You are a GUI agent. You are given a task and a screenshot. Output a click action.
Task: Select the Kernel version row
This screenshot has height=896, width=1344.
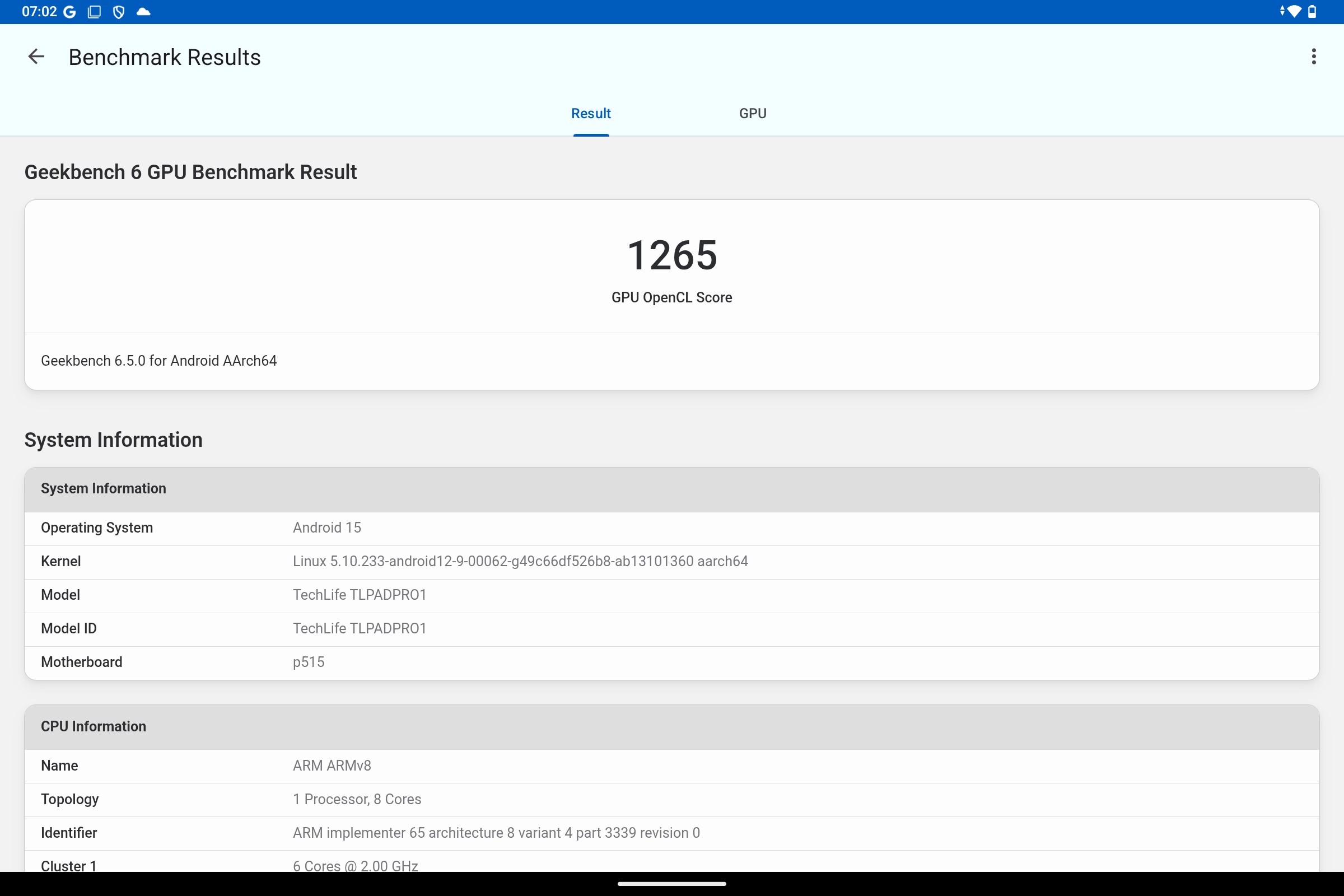pos(520,561)
